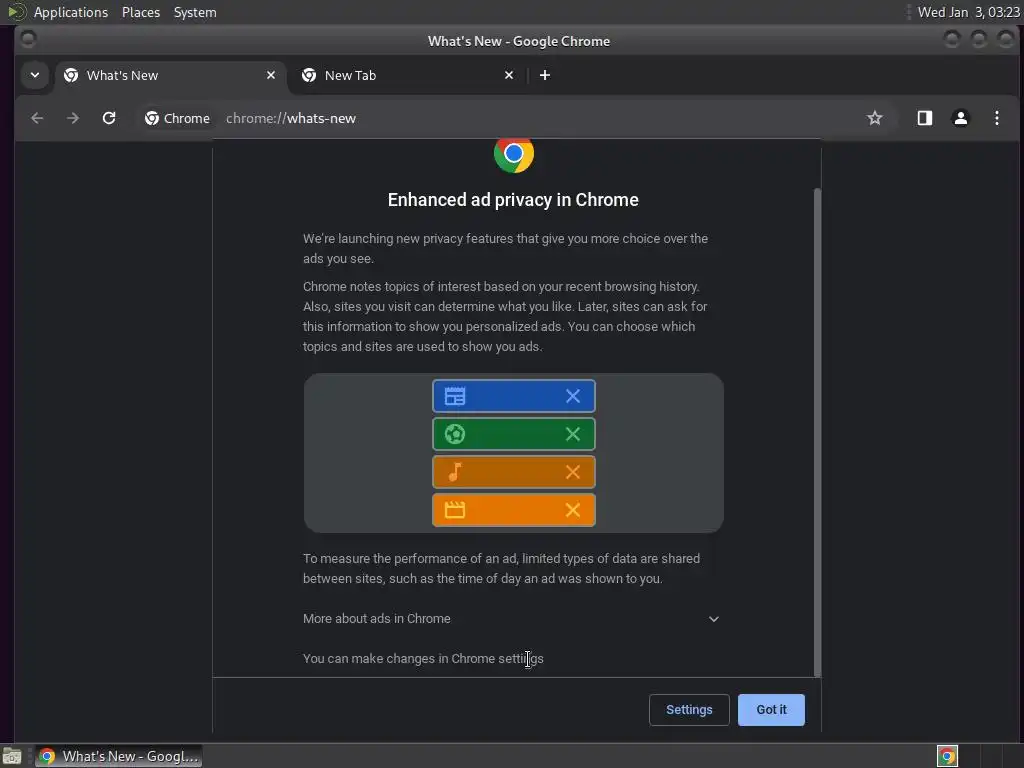Open the Chrome three-dot menu
Image resolution: width=1024 pixels, height=768 pixels.
(997, 118)
